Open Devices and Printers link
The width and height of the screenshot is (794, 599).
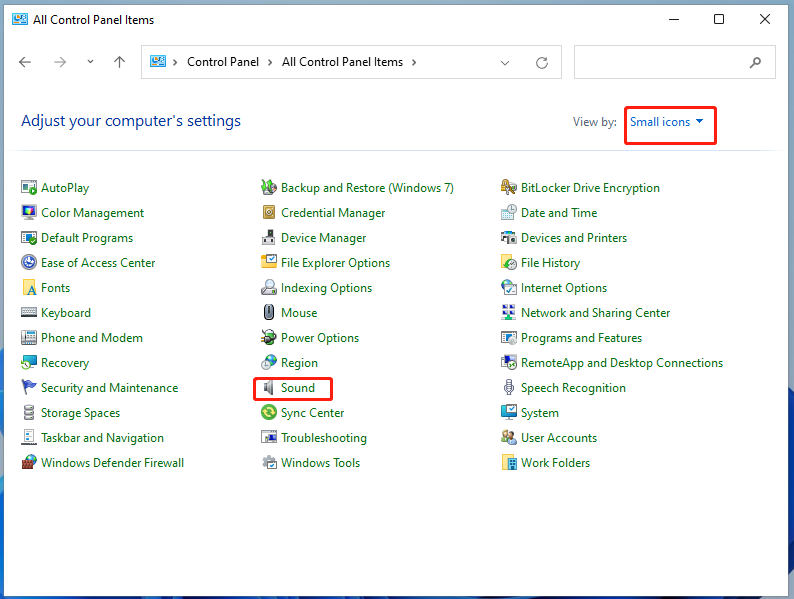pos(574,237)
